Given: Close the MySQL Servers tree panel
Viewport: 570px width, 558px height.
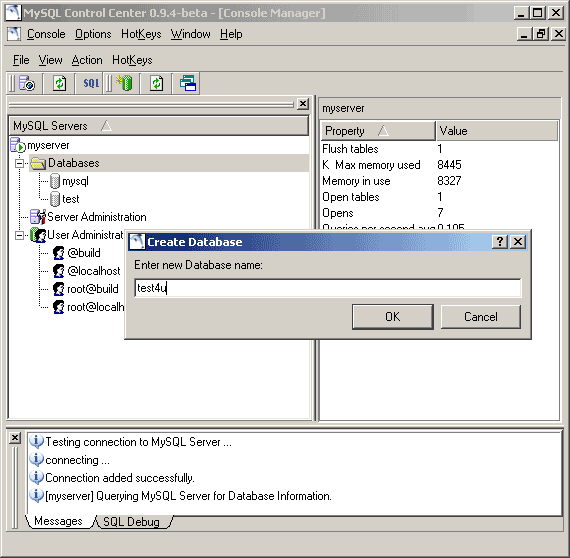Looking at the screenshot, I should point(303,104).
